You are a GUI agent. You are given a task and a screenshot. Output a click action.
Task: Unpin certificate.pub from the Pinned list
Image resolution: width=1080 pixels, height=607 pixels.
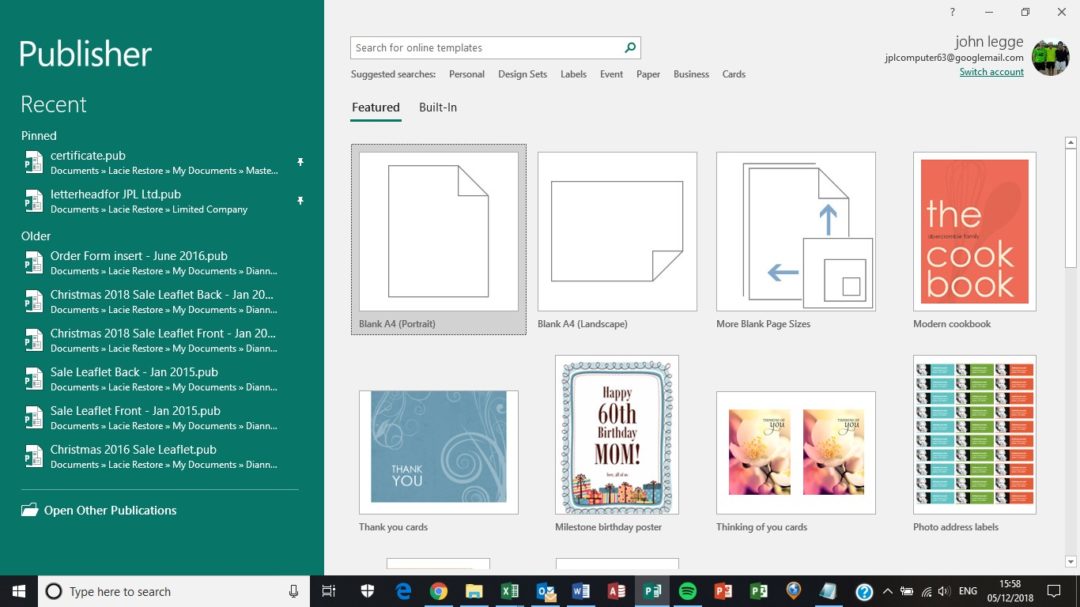point(300,160)
